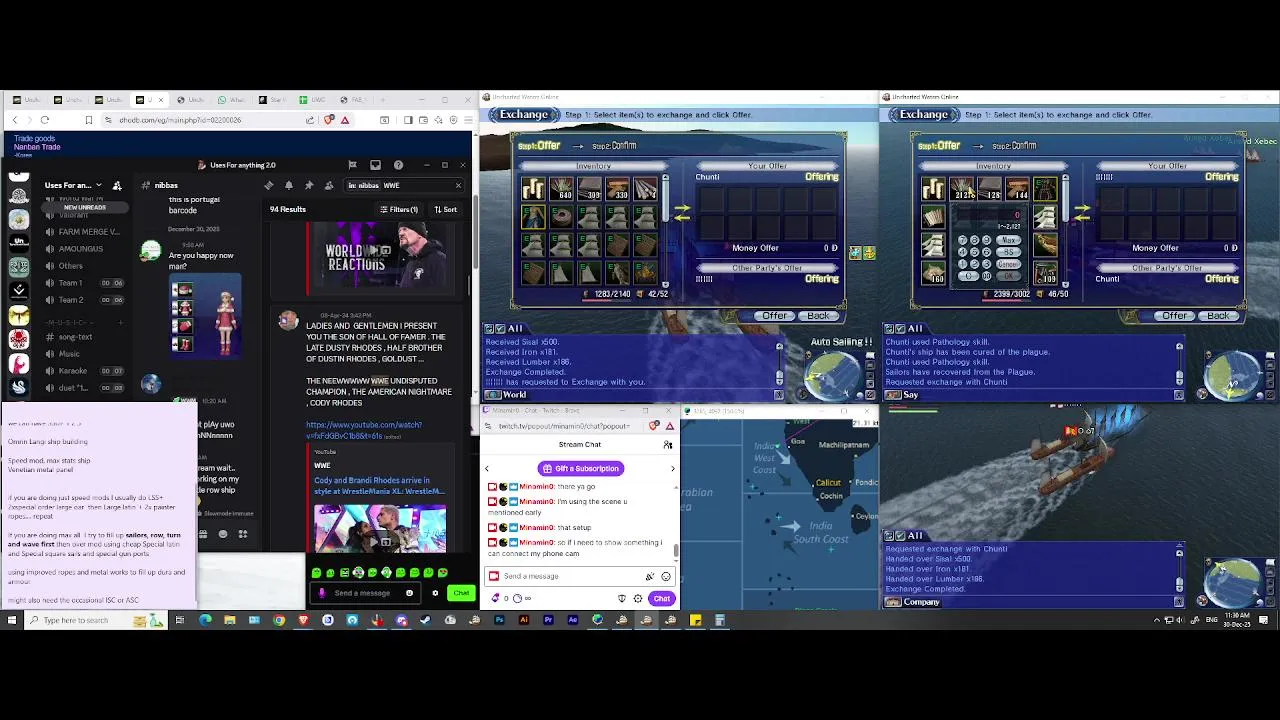Image resolution: width=1280 pixels, height=720 pixels.
Task: Click the green Chat button
Action: pos(460,593)
